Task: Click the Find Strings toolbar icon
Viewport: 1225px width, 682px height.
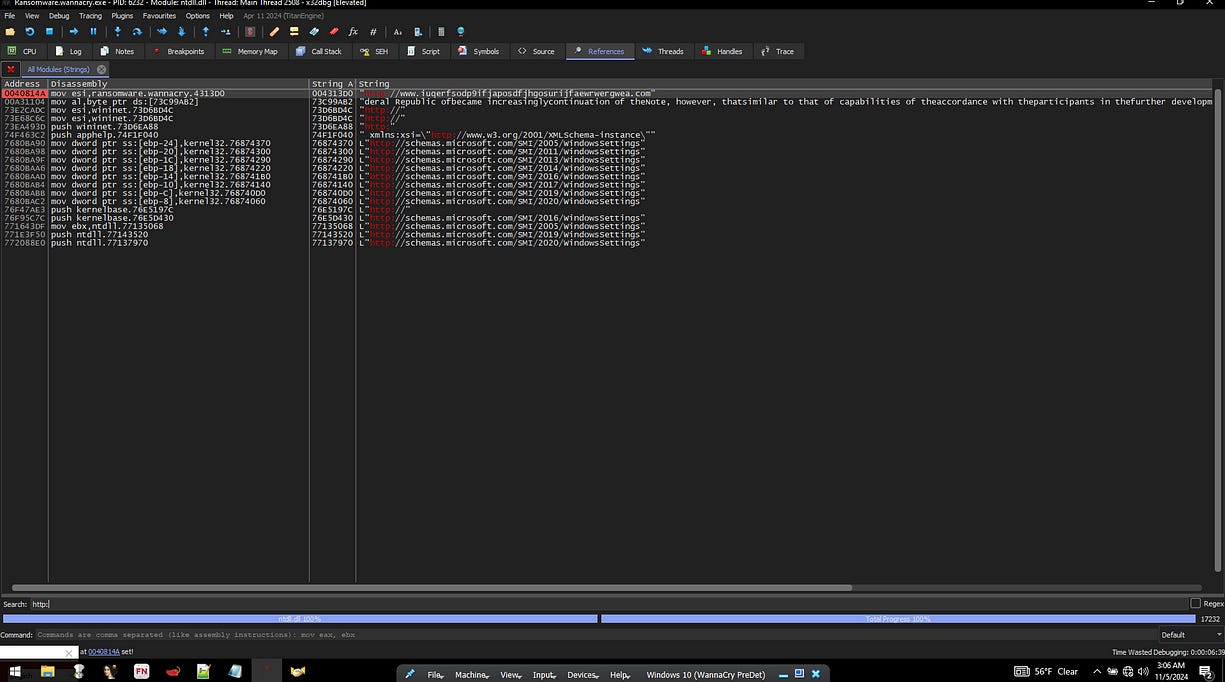Action: coord(397,32)
